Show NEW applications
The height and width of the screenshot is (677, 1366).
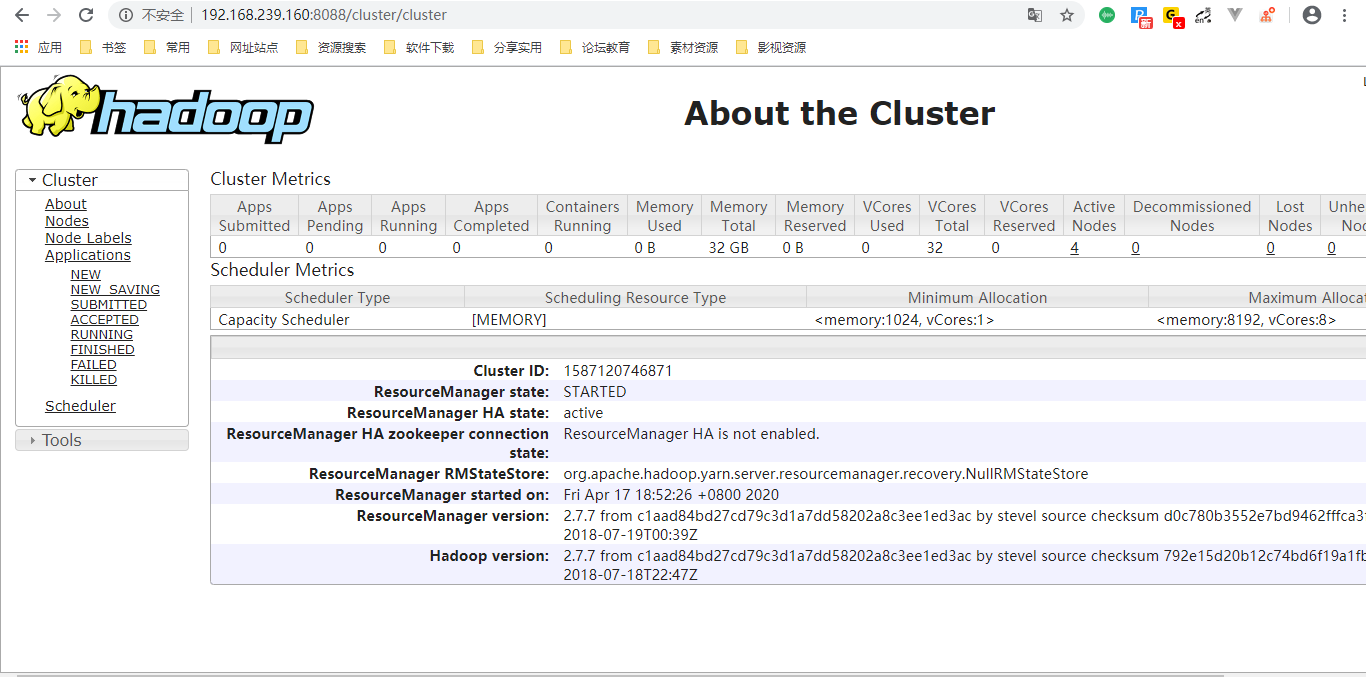(x=86, y=275)
